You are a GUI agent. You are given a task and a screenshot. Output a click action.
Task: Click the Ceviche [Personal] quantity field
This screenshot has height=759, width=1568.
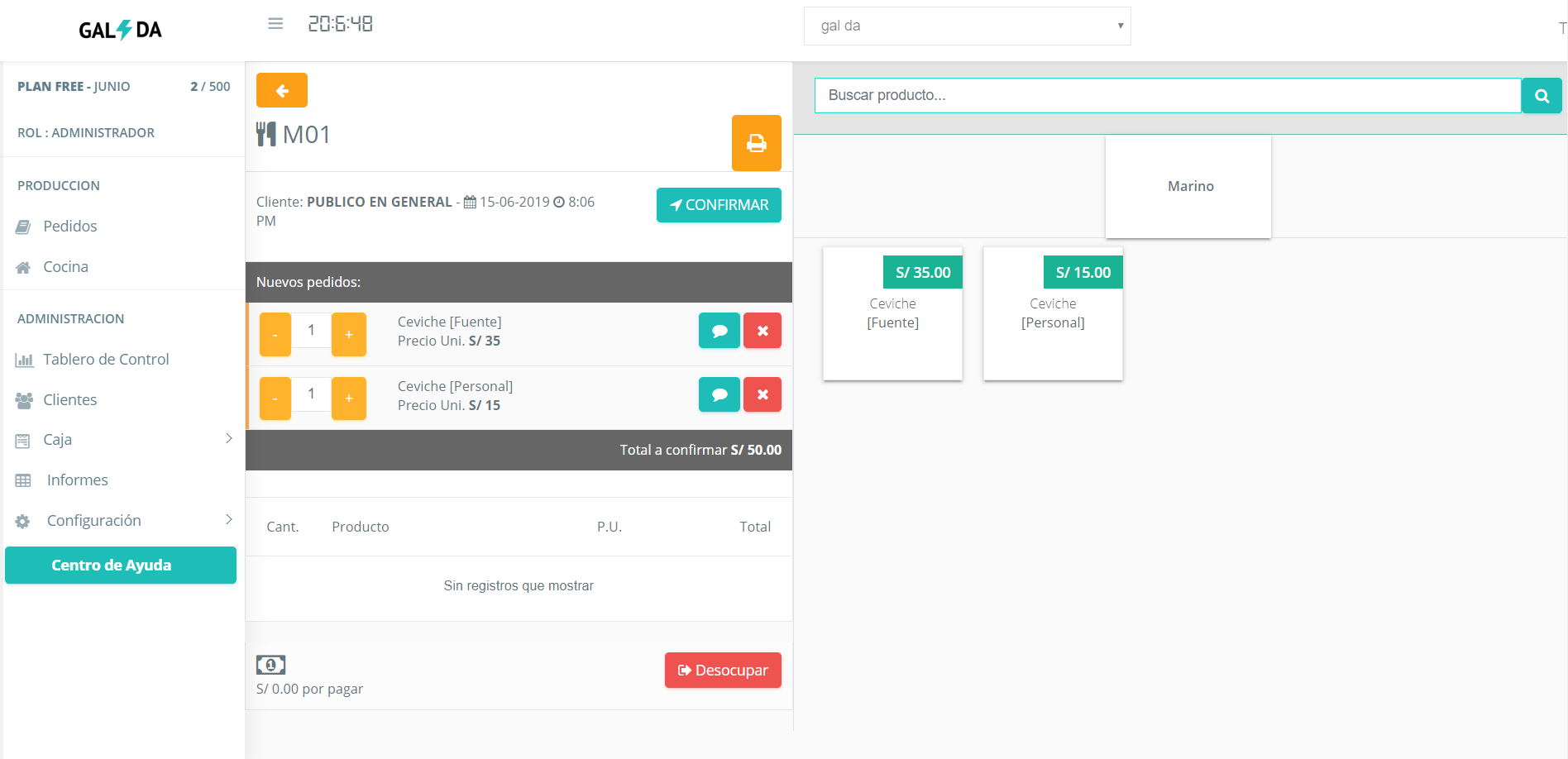pyautogui.click(x=311, y=394)
